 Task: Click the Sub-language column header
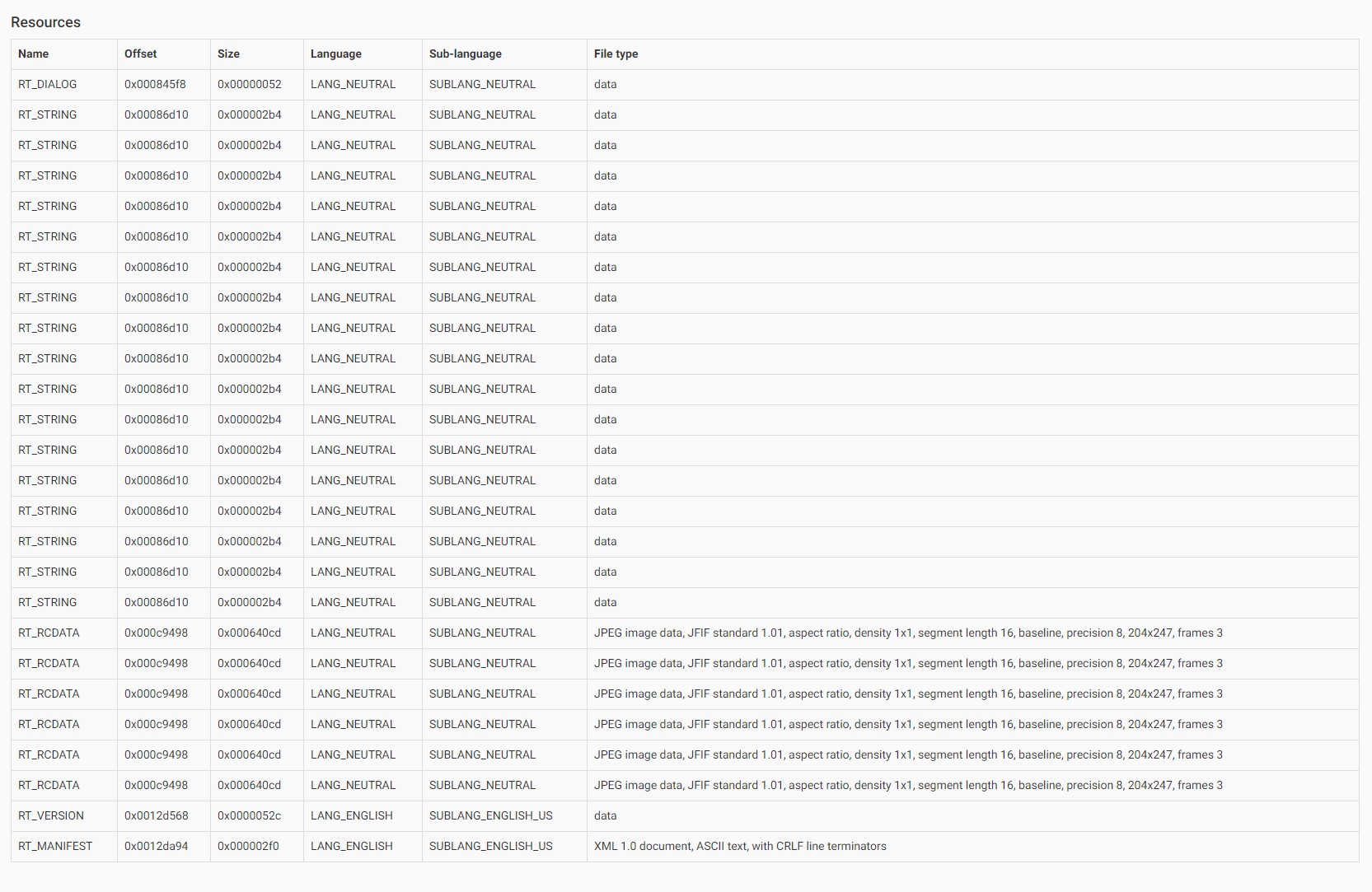tap(465, 54)
